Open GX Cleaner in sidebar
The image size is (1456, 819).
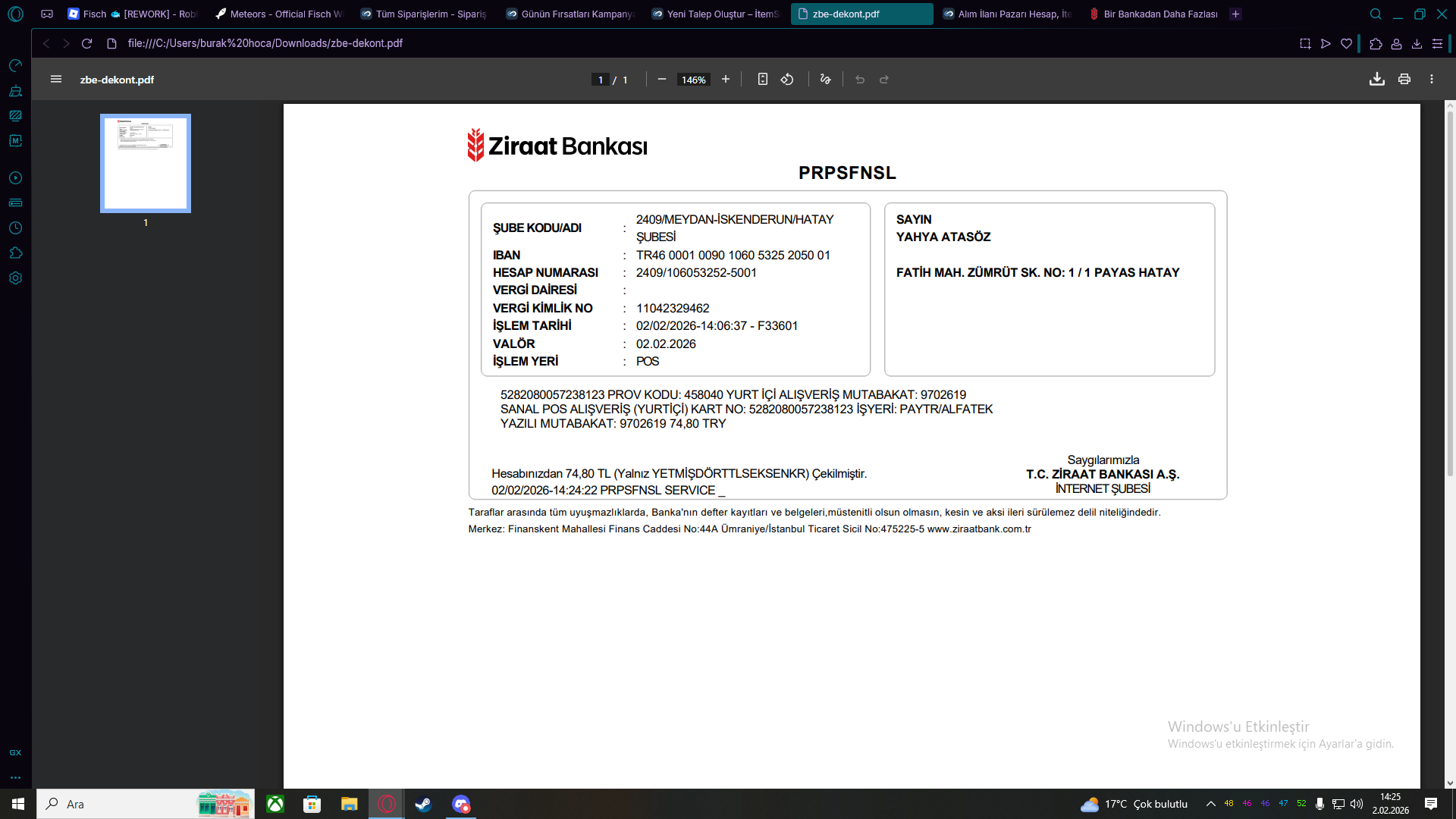[15, 91]
